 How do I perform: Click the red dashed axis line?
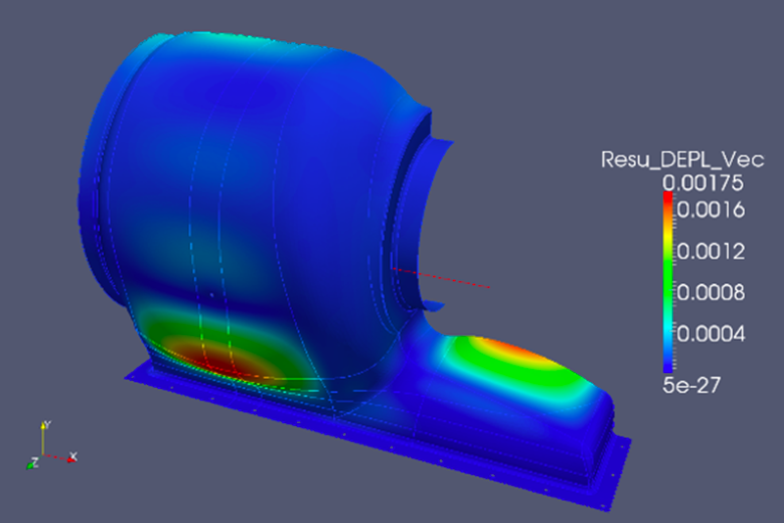point(440,278)
